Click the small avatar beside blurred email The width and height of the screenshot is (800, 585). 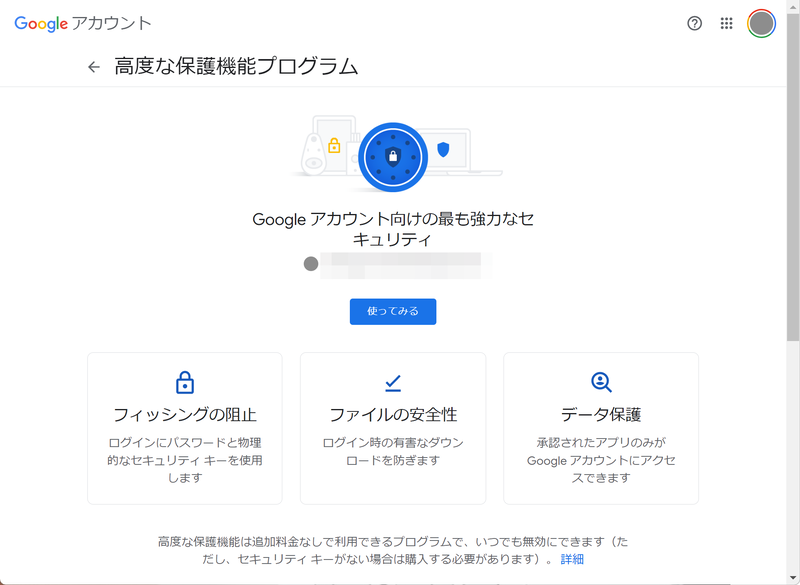click(311, 264)
